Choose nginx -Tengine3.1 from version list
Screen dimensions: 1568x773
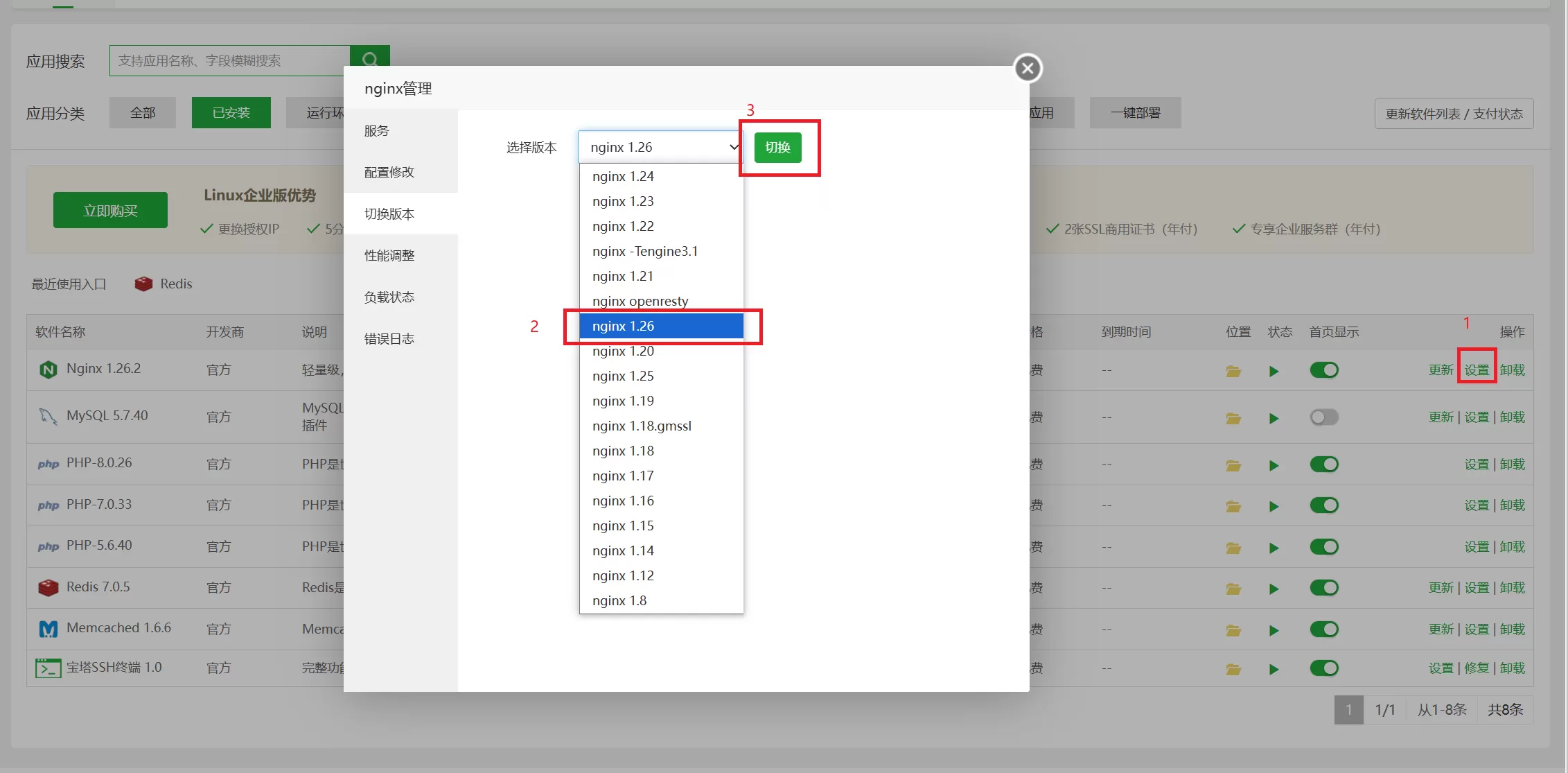click(661, 251)
